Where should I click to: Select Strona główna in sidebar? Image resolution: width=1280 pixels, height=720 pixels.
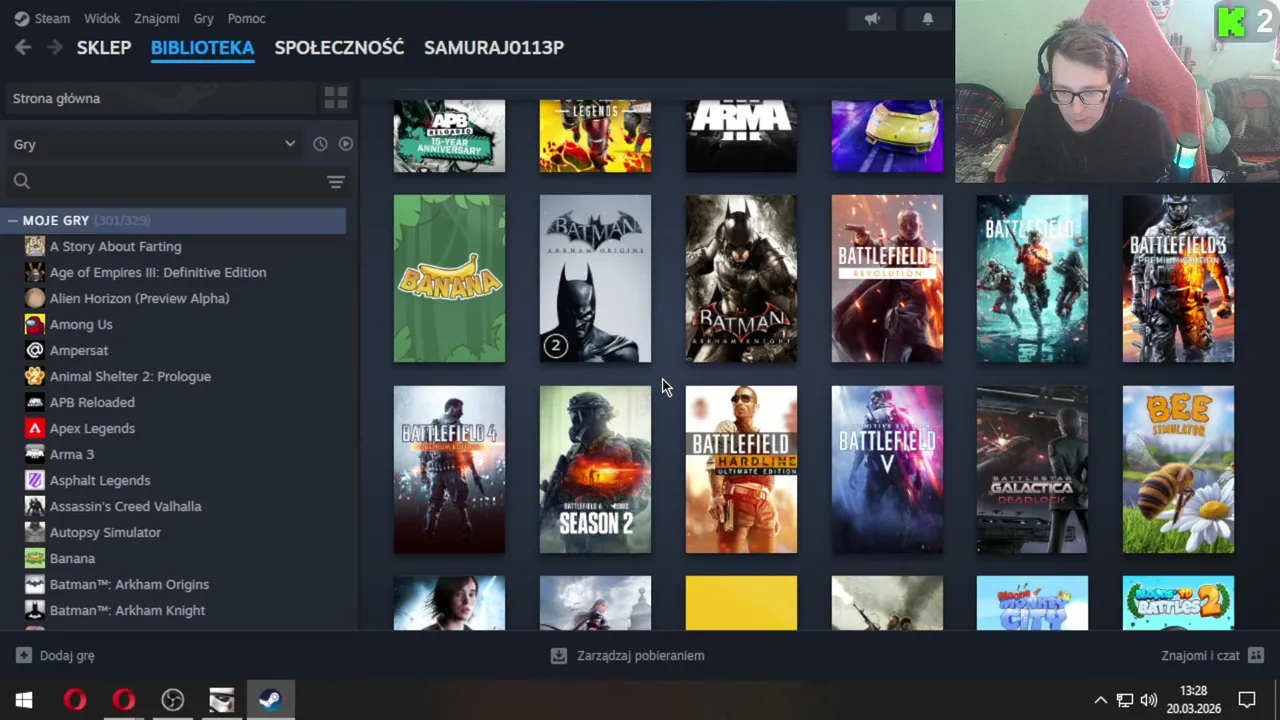(x=160, y=98)
